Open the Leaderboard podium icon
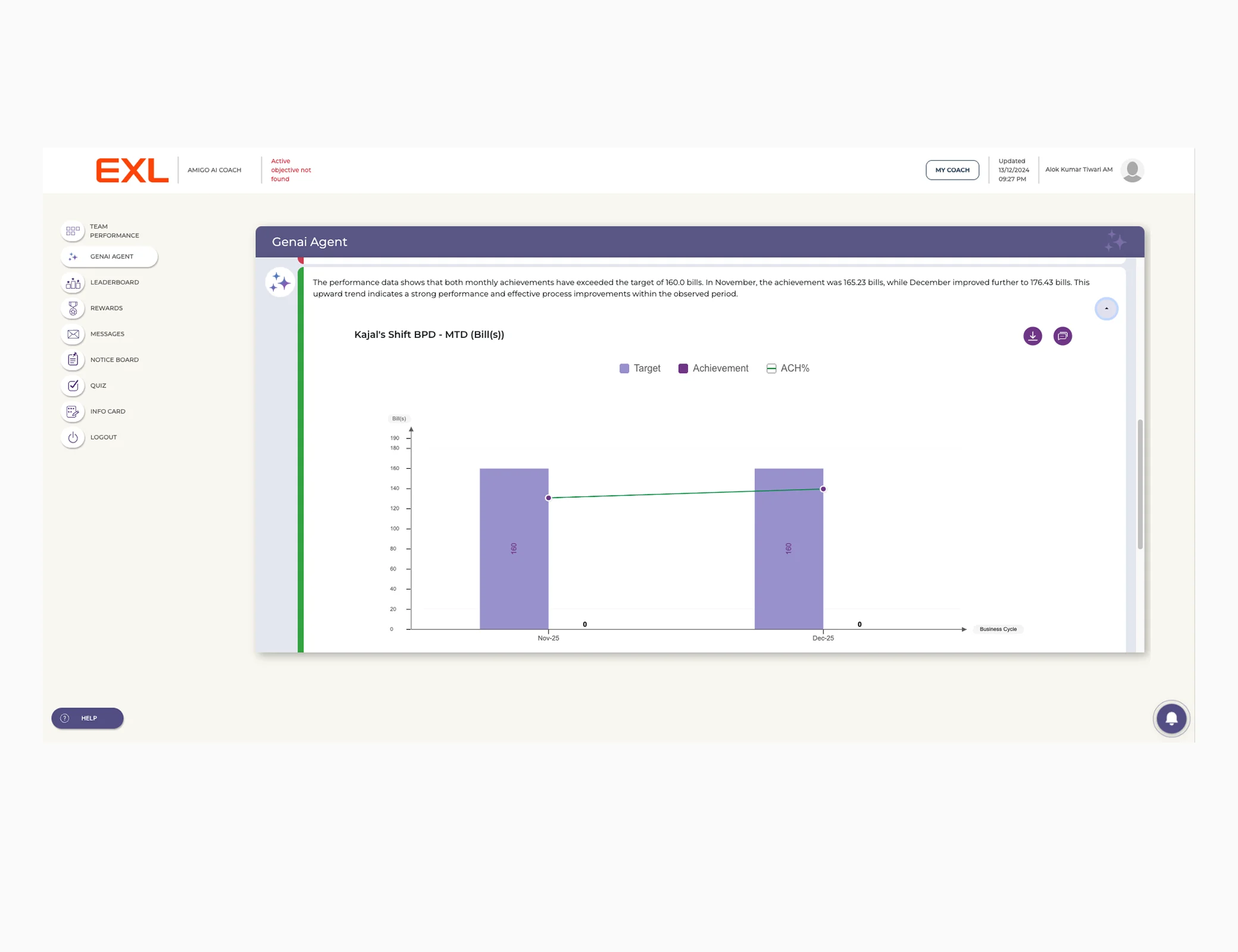The width and height of the screenshot is (1238, 952). coord(73,283)
